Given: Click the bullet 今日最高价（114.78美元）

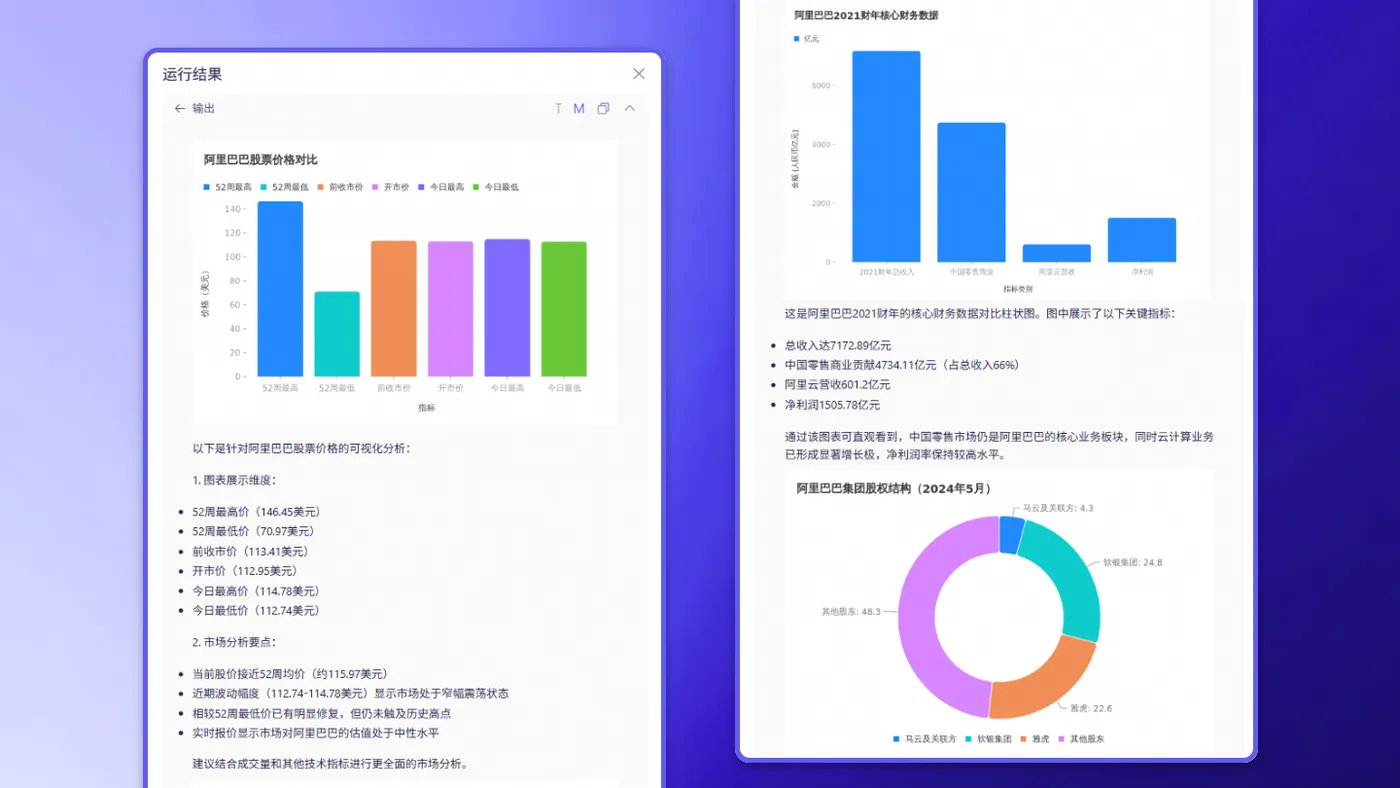Looking at the screenshot, I should point(257,591).
